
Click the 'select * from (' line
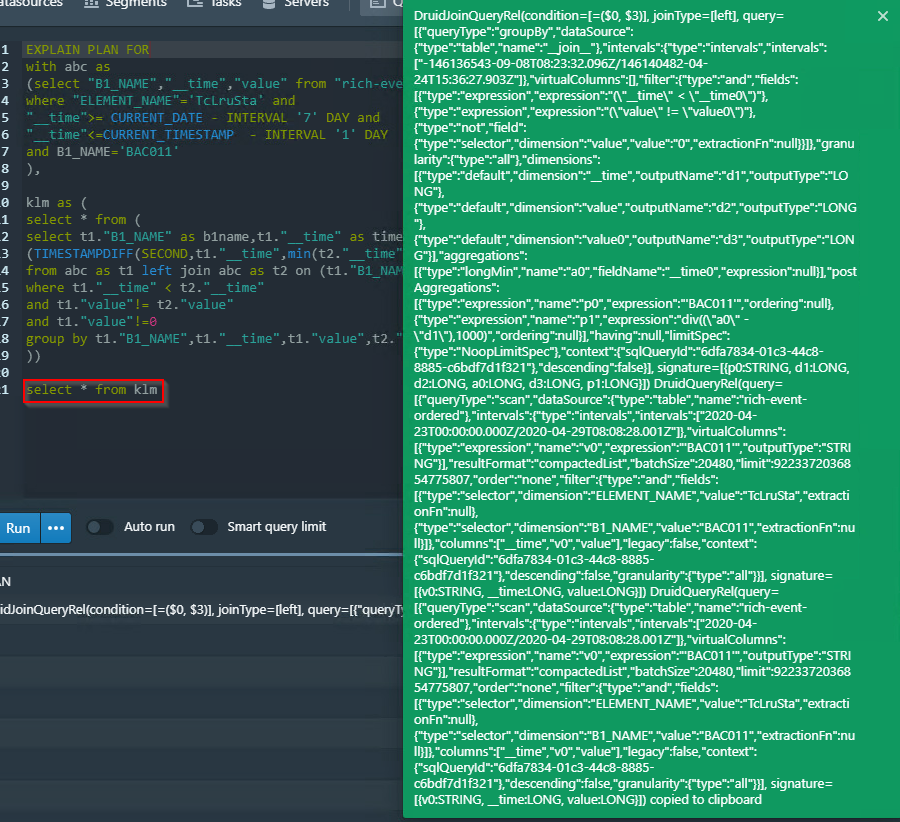[83, 220]
